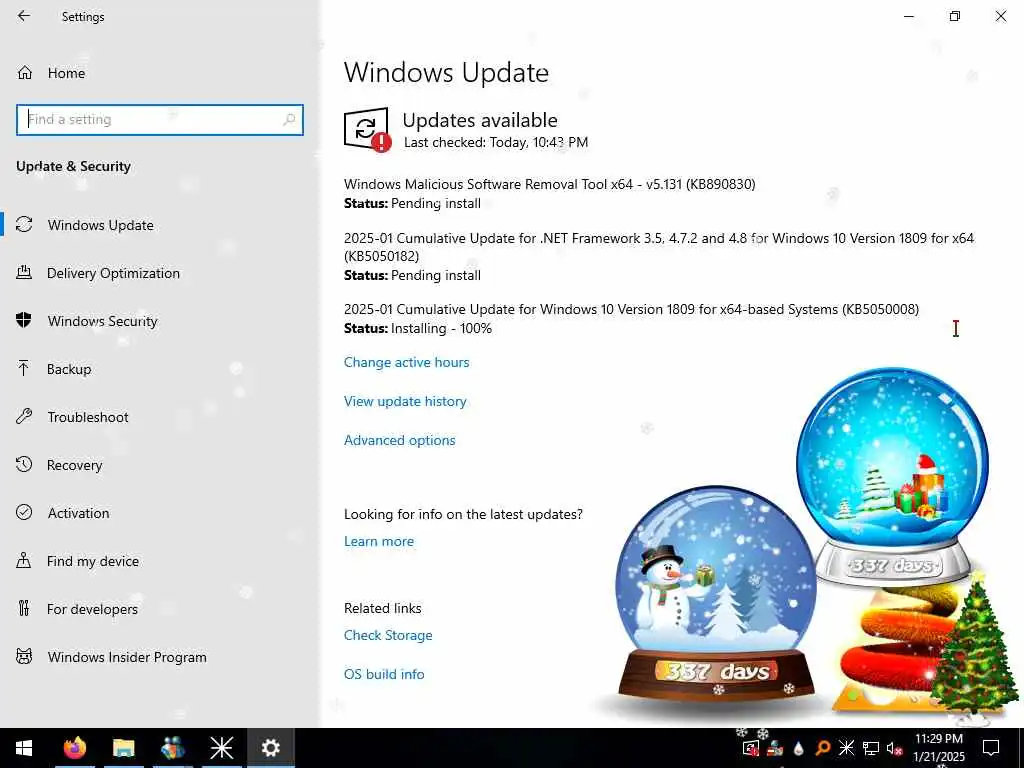Open Troubleshoot section
The width and height of the screenshot is (1024, 768).
[x=88, y=417]
